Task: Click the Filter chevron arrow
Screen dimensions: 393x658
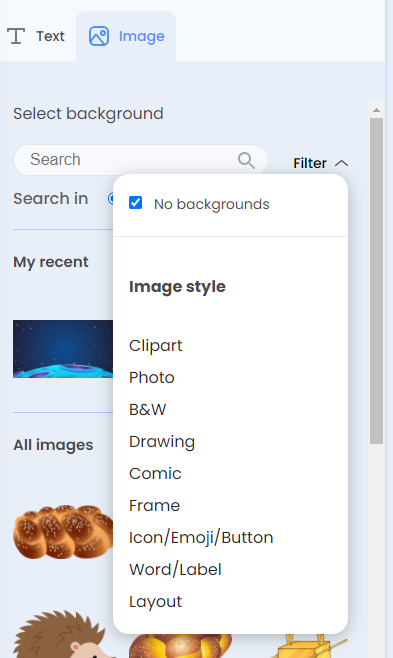Action: pos(342,163)
